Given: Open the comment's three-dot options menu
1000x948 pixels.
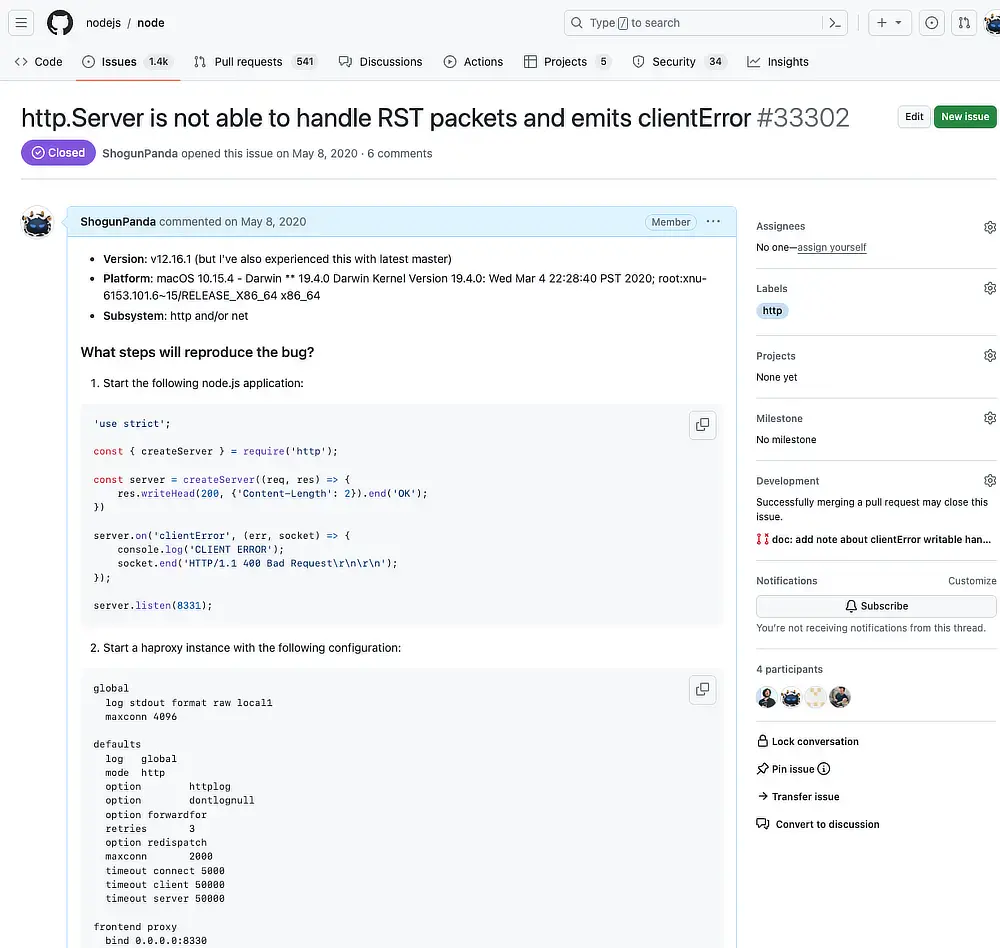Looking at the screenshot, I should [713, 222].
